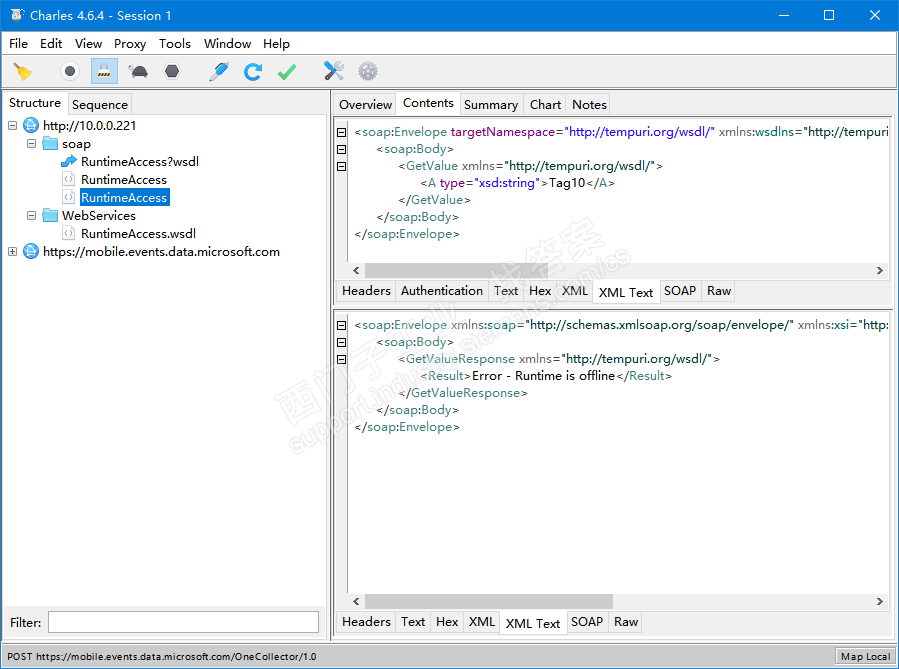Toggle SSL Proxying lock icon
Screen dimensions: 899x669
coord(104,71)
